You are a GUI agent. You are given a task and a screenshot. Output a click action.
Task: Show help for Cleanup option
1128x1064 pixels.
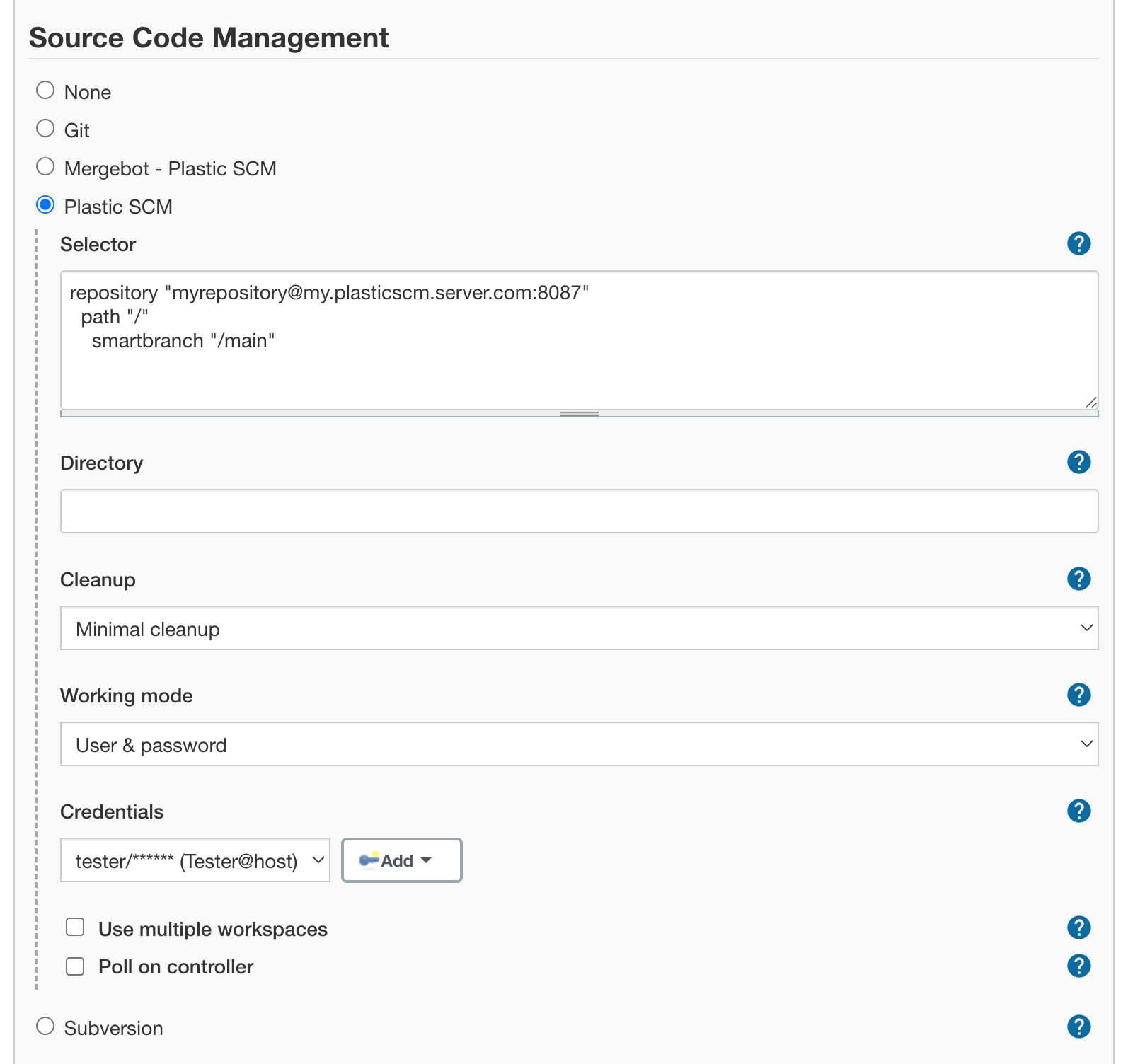(1078, 579)
